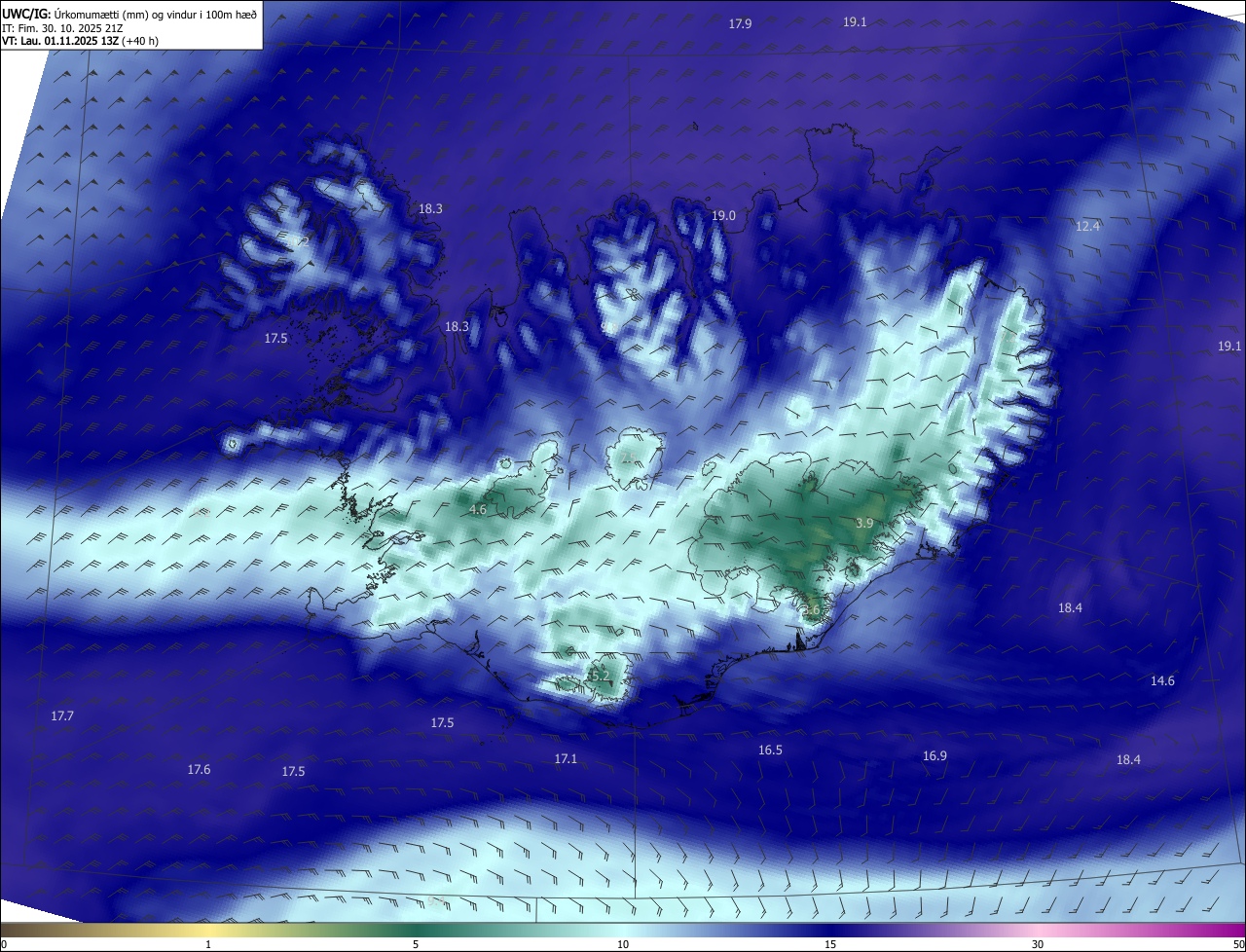Viewport: 1246px width, 952px height.
Task: Select the 'VT: Lau. 01.11.2025 13Z (+40 h)' line
Action: pyautogui.click(x=81, y=41)
